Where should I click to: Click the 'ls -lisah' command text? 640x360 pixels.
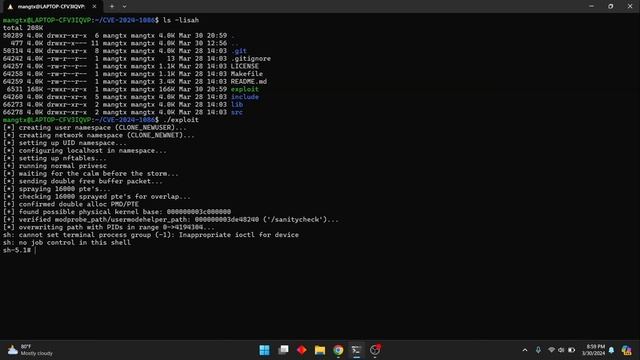(181, 20)
